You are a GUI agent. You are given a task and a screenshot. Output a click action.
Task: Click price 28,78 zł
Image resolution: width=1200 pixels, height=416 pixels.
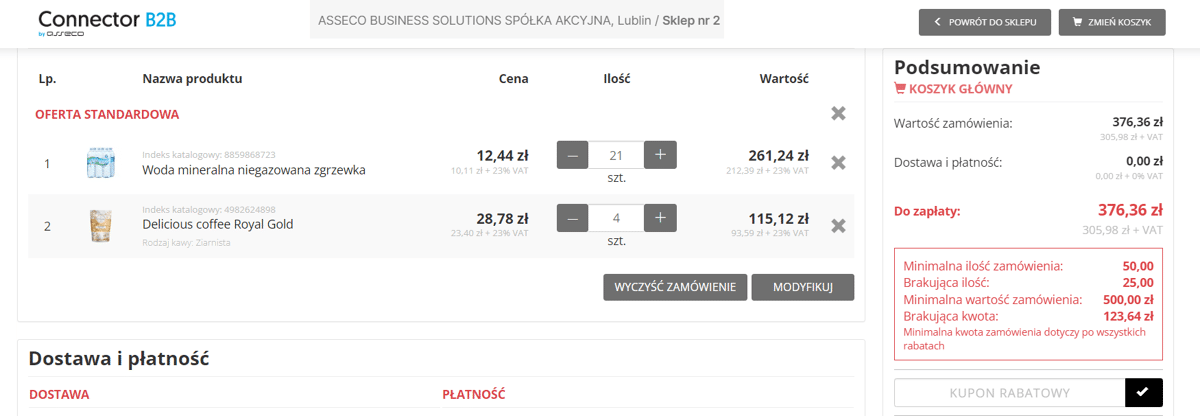[x=502, y=218]
